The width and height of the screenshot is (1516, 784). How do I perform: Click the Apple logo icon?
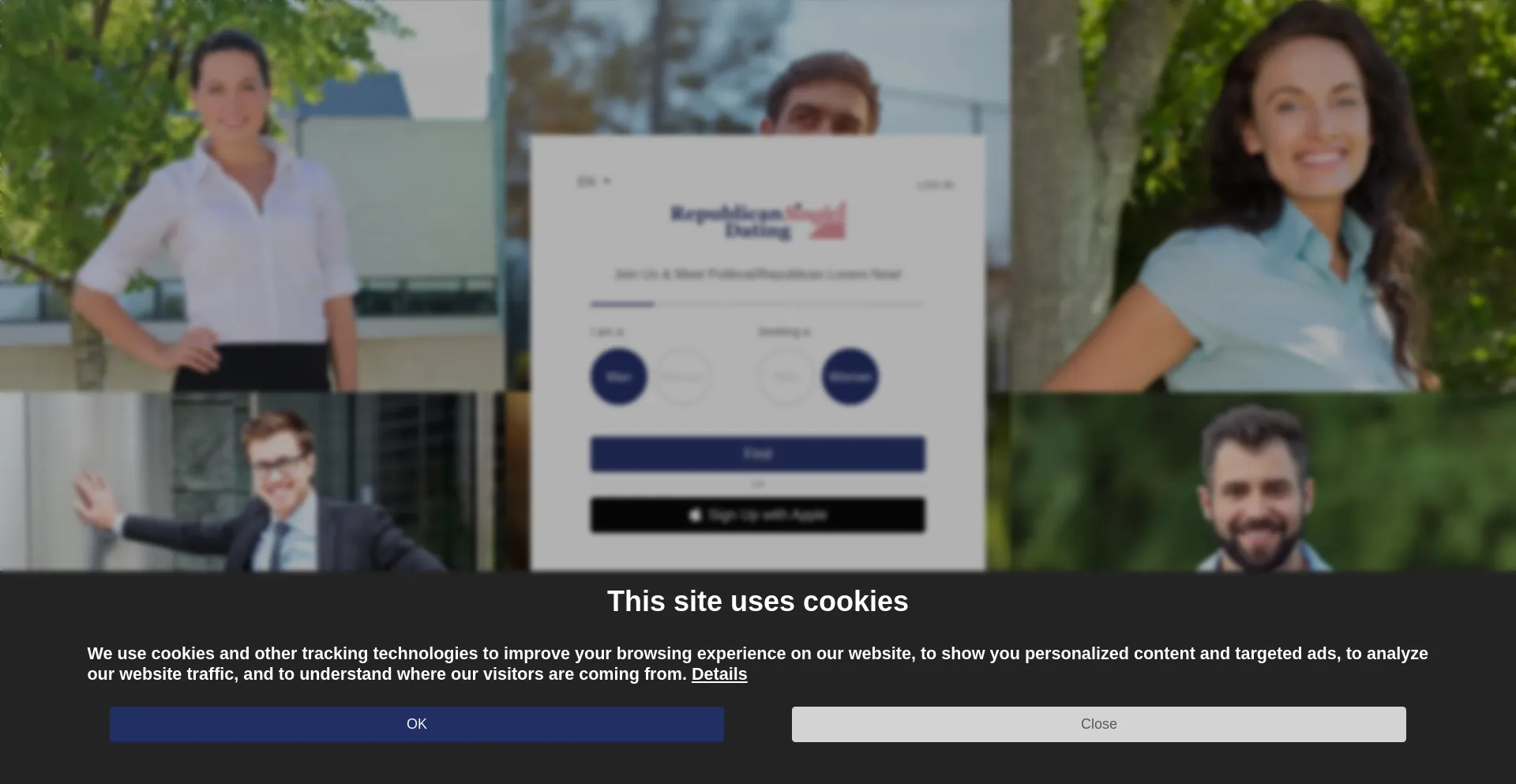[x=695, y=515]
